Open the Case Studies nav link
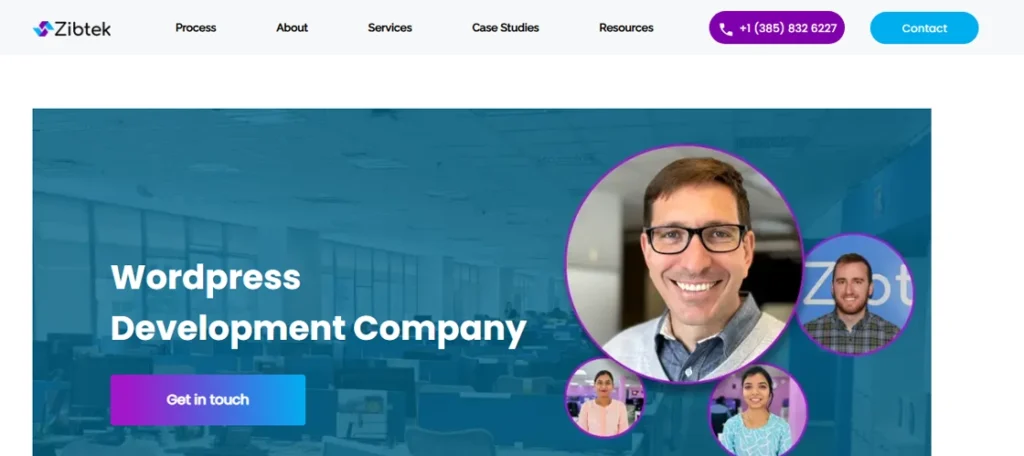 click(x=505, y=28)
